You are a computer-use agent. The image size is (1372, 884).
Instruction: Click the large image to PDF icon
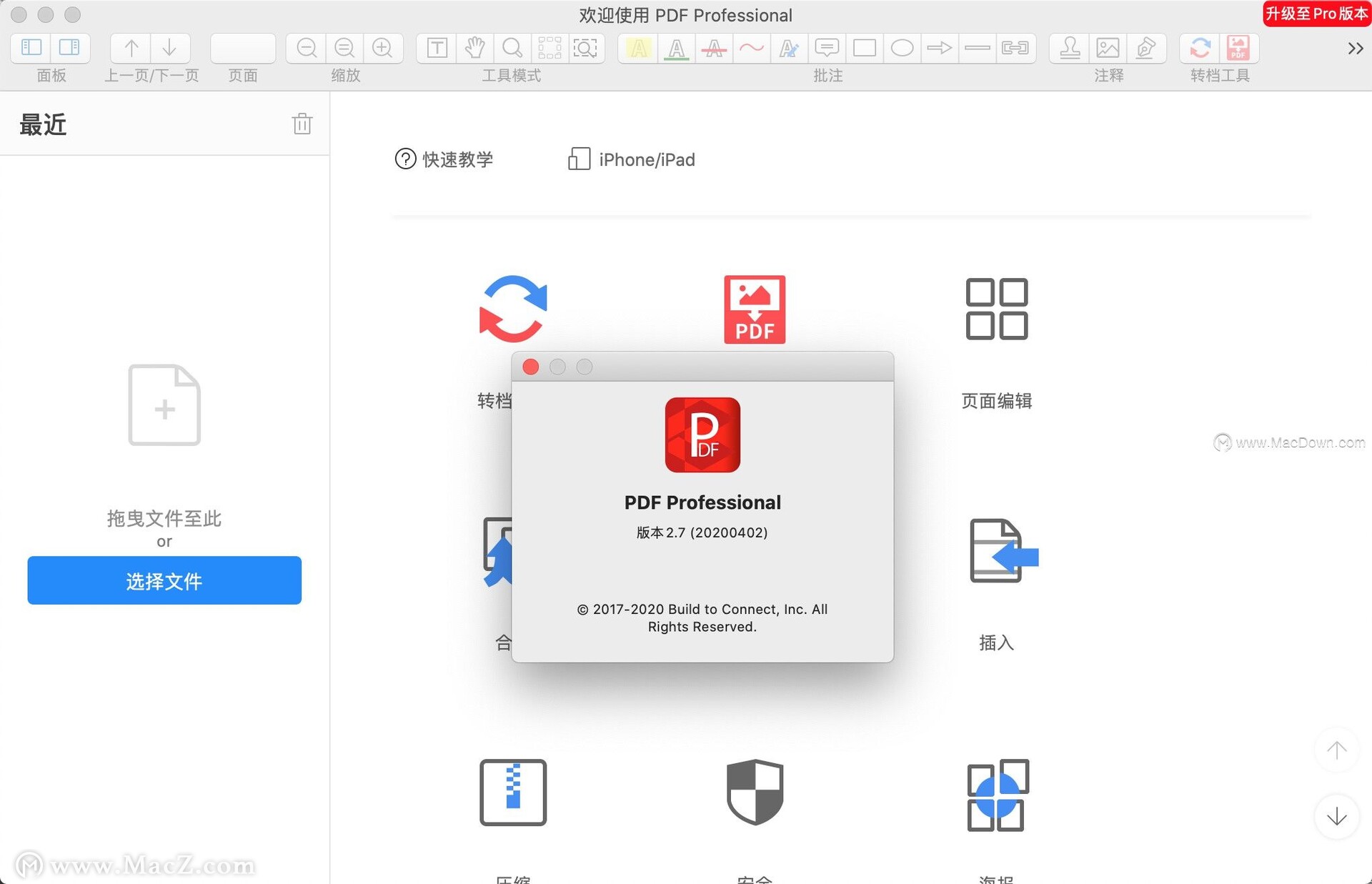[x=755, y=309]
